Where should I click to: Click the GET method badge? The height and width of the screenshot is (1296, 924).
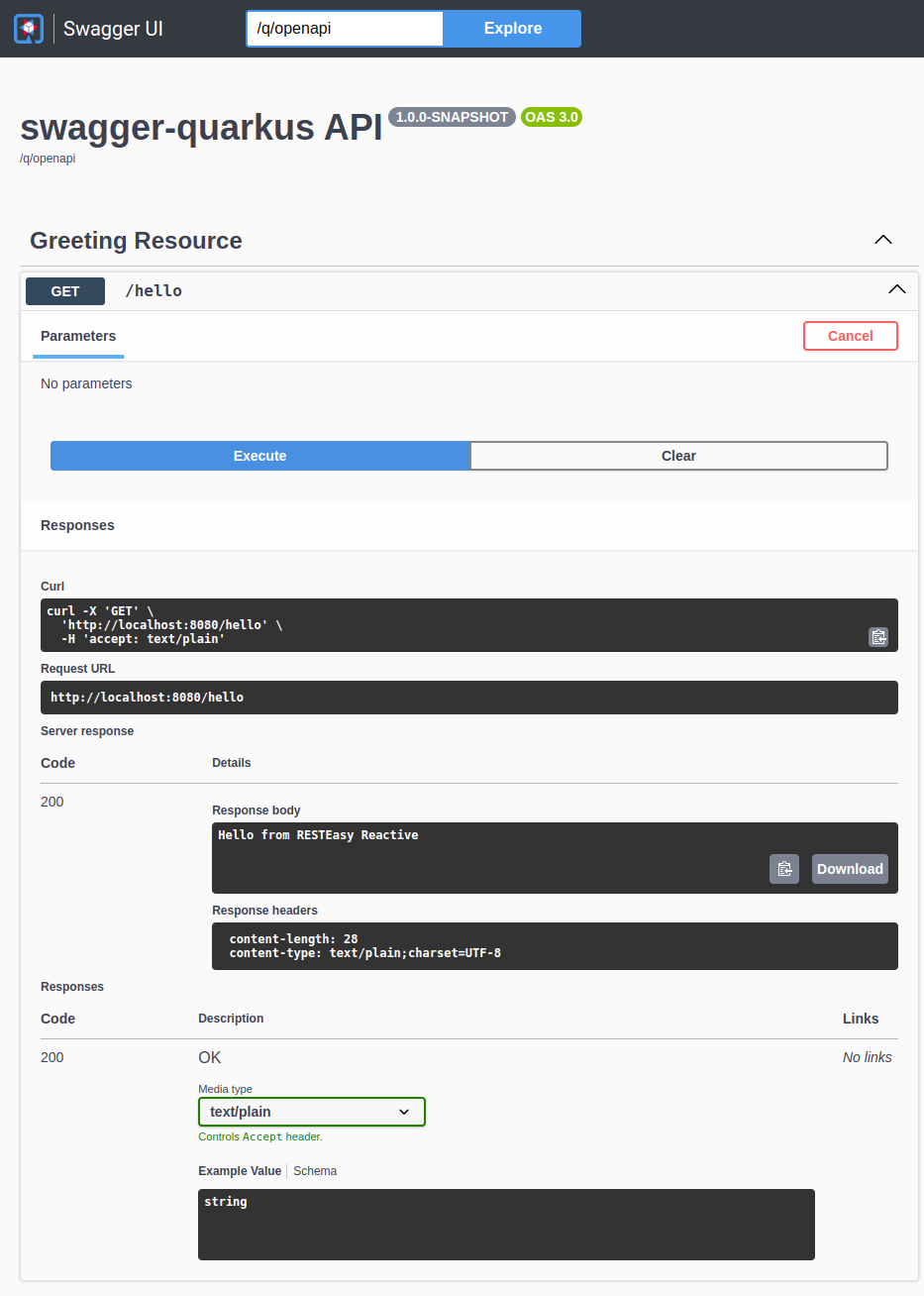(x=65, y=291)
